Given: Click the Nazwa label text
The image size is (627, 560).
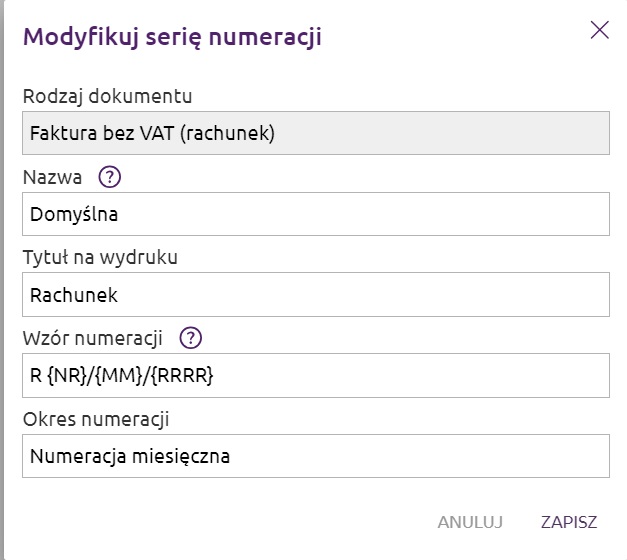Looking at the screenshot, I should click(52, 177).
